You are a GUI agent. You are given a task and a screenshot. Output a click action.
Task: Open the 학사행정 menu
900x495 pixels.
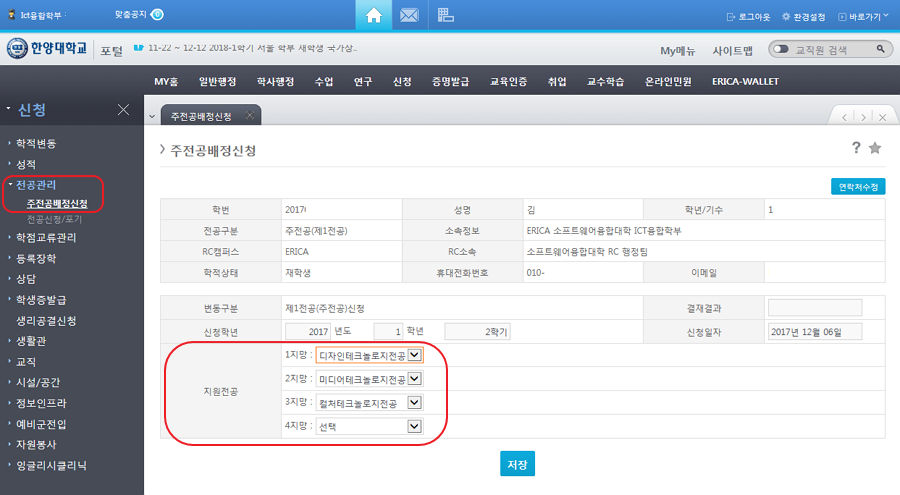click(273, 82)
